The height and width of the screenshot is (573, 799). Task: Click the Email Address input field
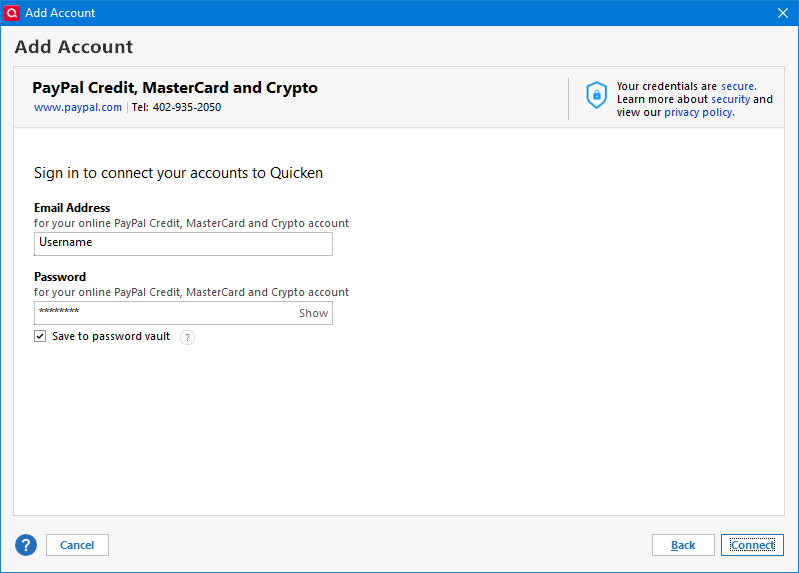(x=183, y=244)
